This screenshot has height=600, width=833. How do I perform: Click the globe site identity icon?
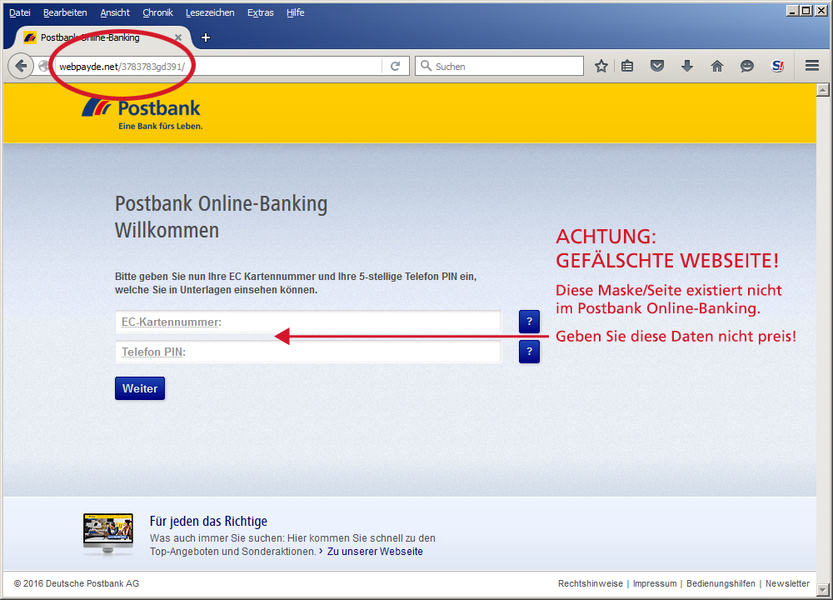[x=44, y=66]
